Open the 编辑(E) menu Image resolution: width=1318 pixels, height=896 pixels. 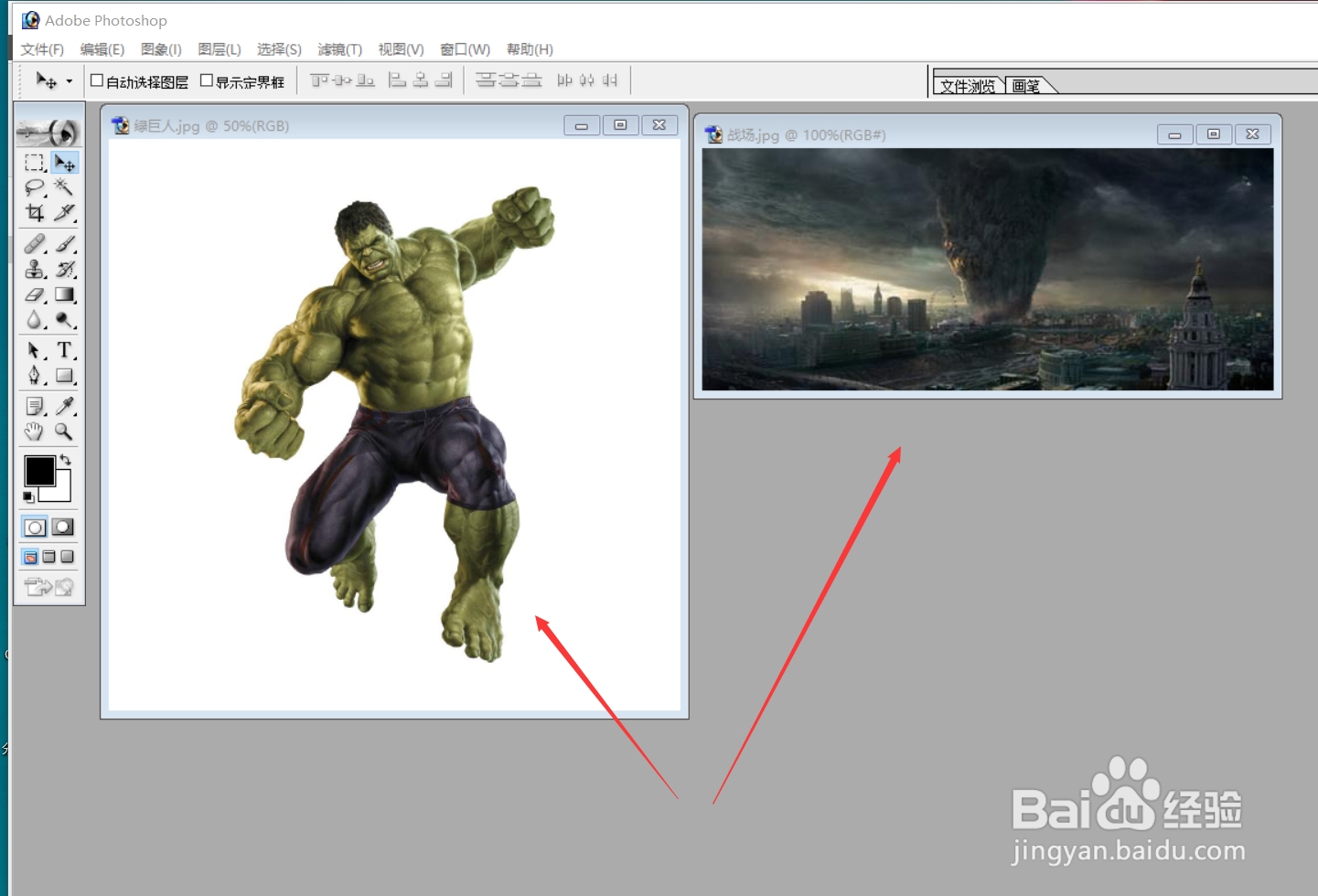click(x=102, y=49)
